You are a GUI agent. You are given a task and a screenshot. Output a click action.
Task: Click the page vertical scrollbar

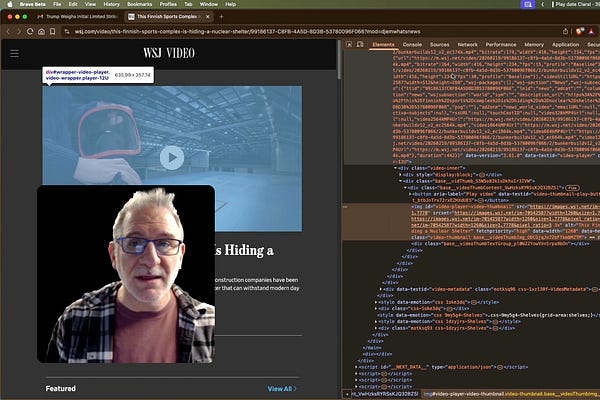click(x=339, y=59)
